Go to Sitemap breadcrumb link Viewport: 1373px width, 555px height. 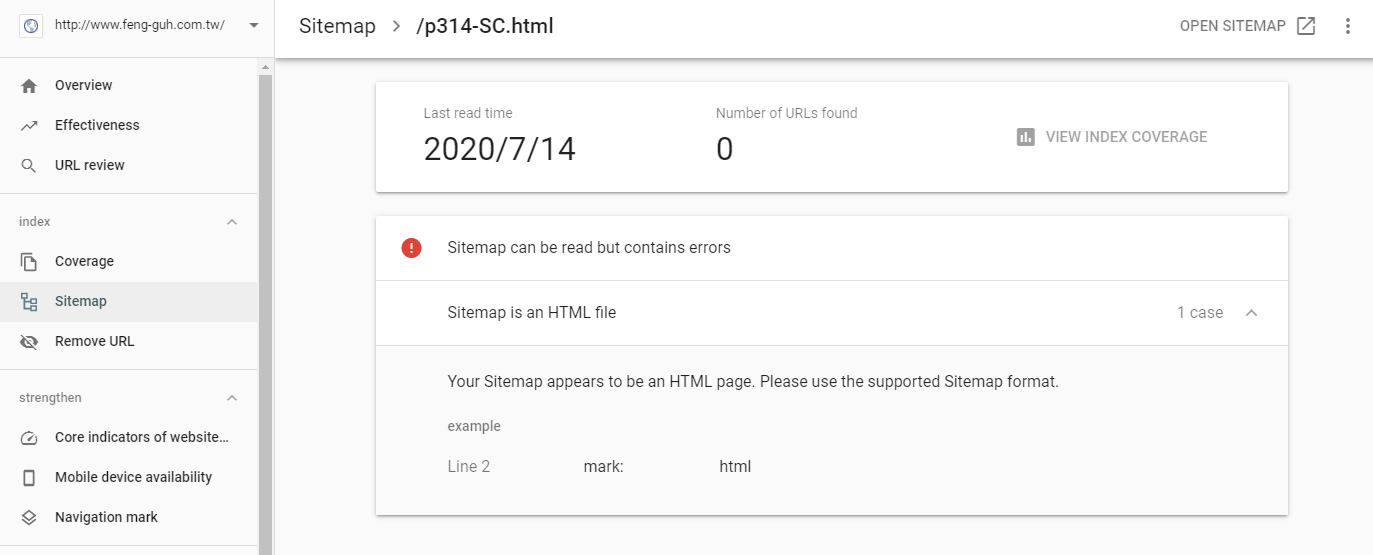(x=337, y=26)
